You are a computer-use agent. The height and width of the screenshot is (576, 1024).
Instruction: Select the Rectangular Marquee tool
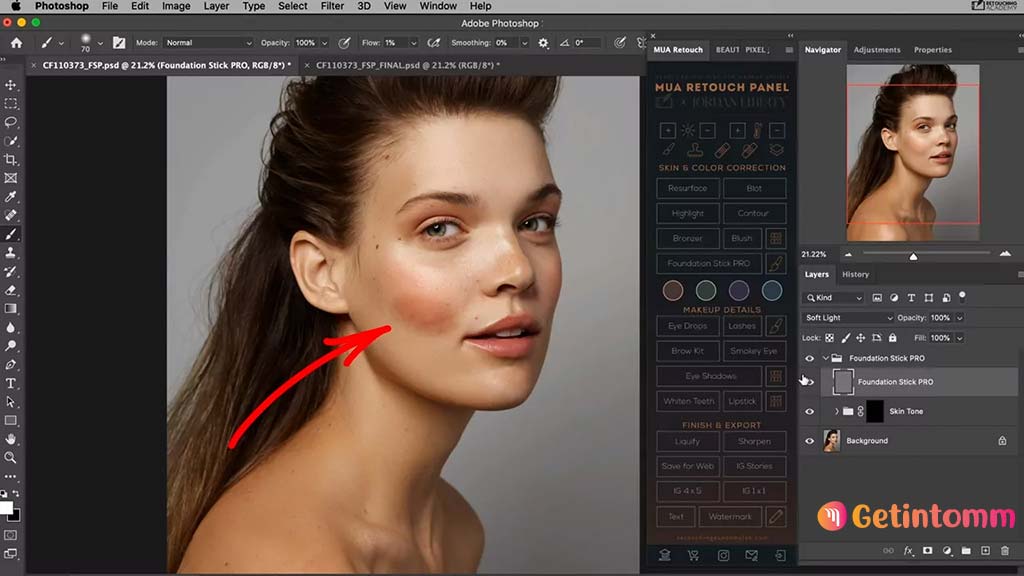(x=11, y=104)
